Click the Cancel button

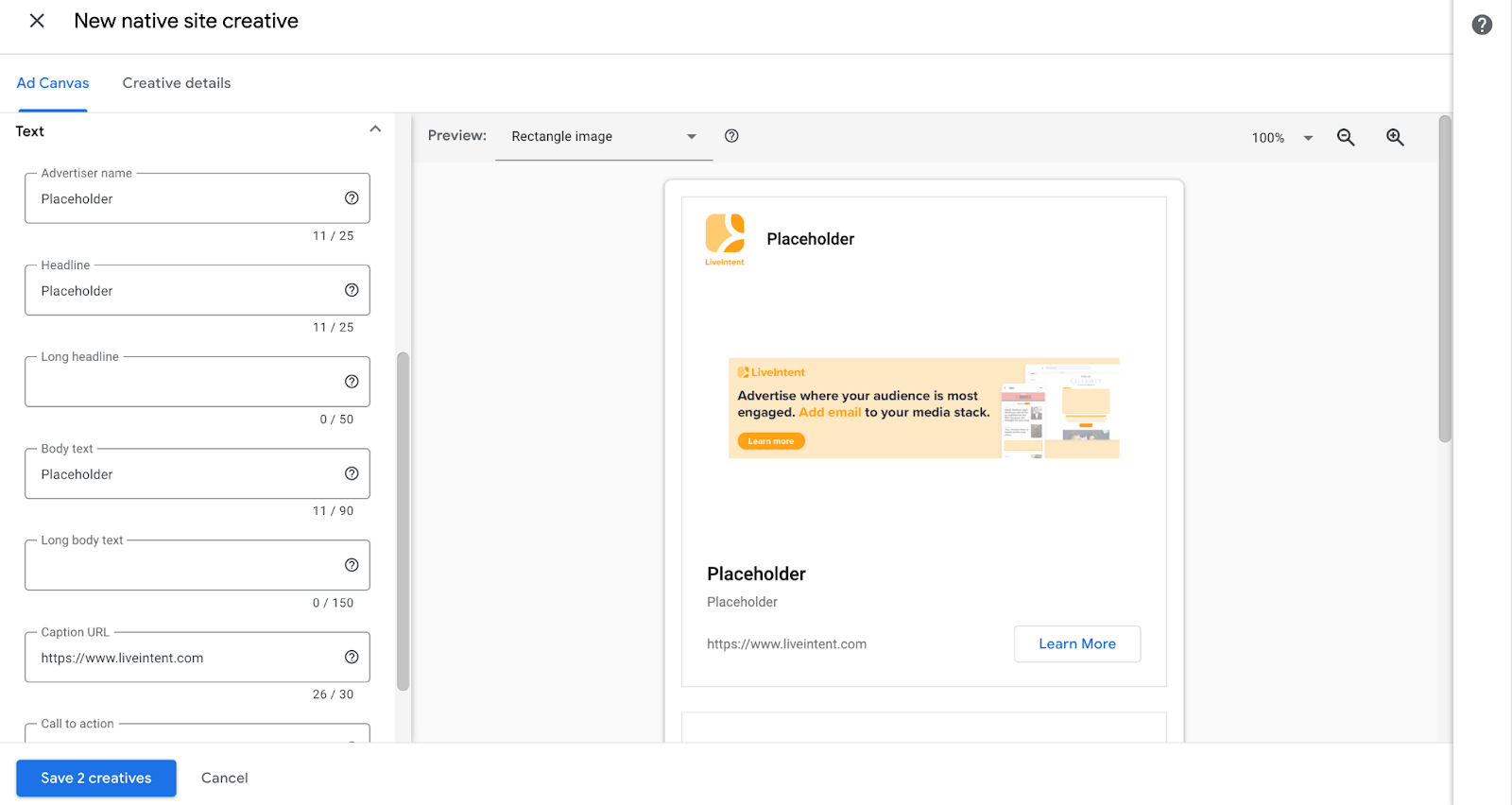224,778
